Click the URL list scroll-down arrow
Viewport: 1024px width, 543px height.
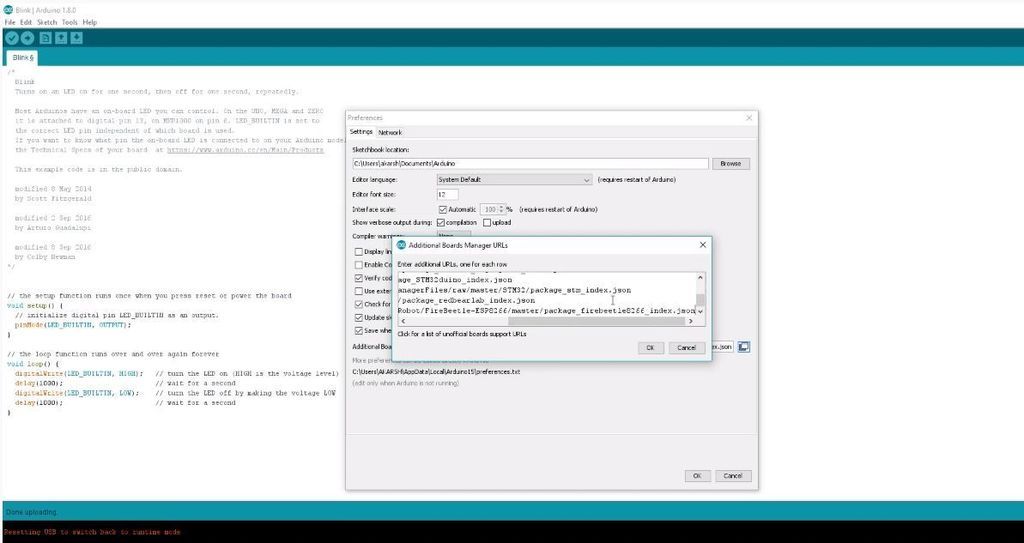pyautogui.click(x=700, y=311)
